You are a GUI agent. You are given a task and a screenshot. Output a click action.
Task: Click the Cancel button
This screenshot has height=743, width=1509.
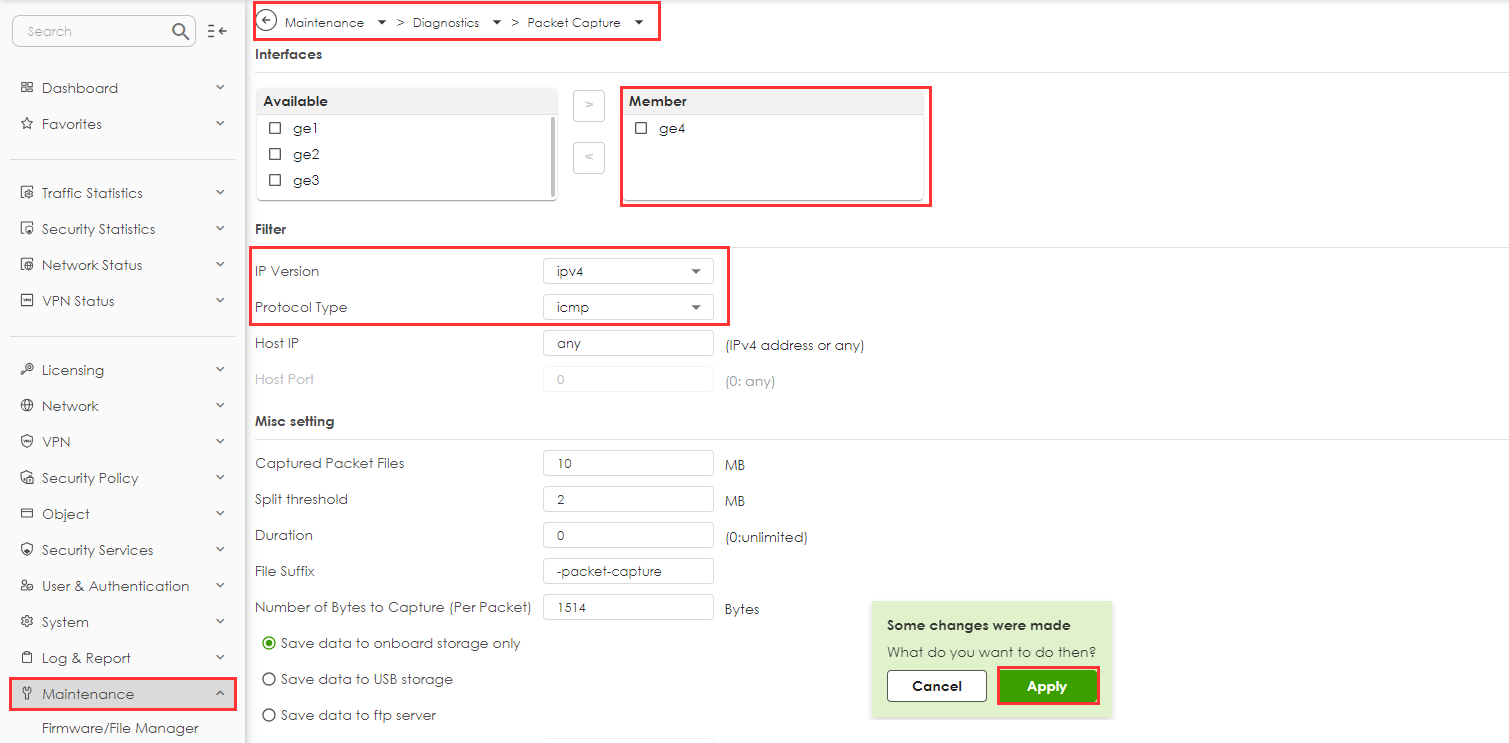[x=937, y=686]
